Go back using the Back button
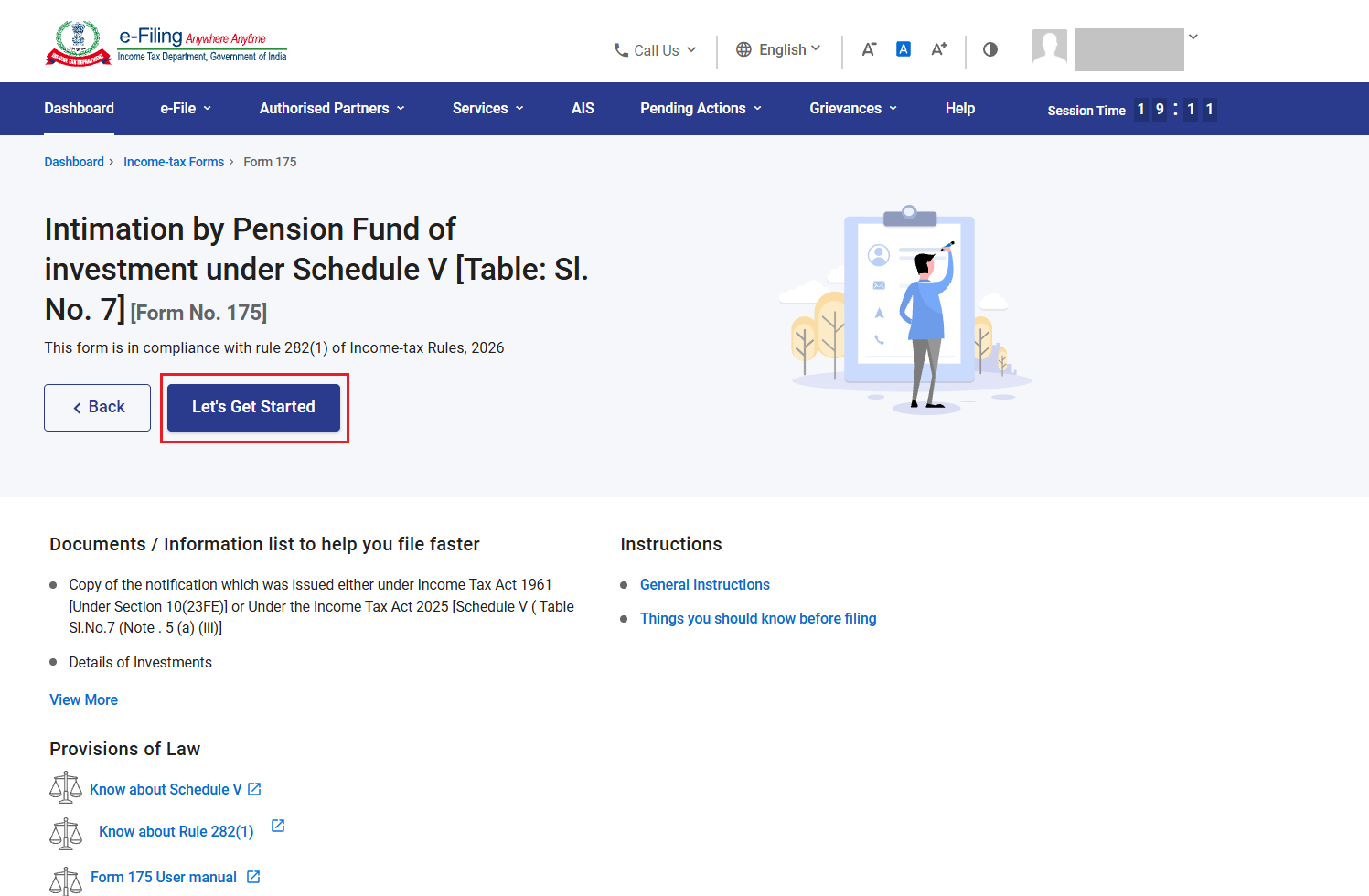1369x896 pixels. (98, 408)
